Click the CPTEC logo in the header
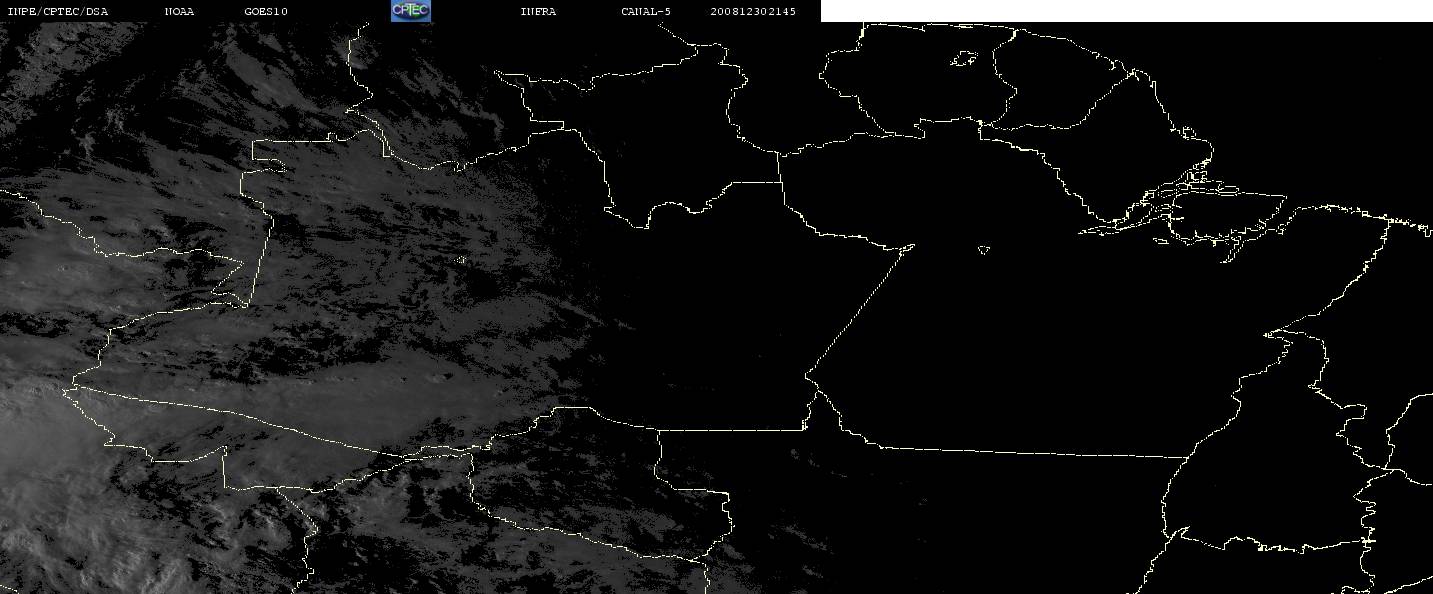 coord(411,11)
